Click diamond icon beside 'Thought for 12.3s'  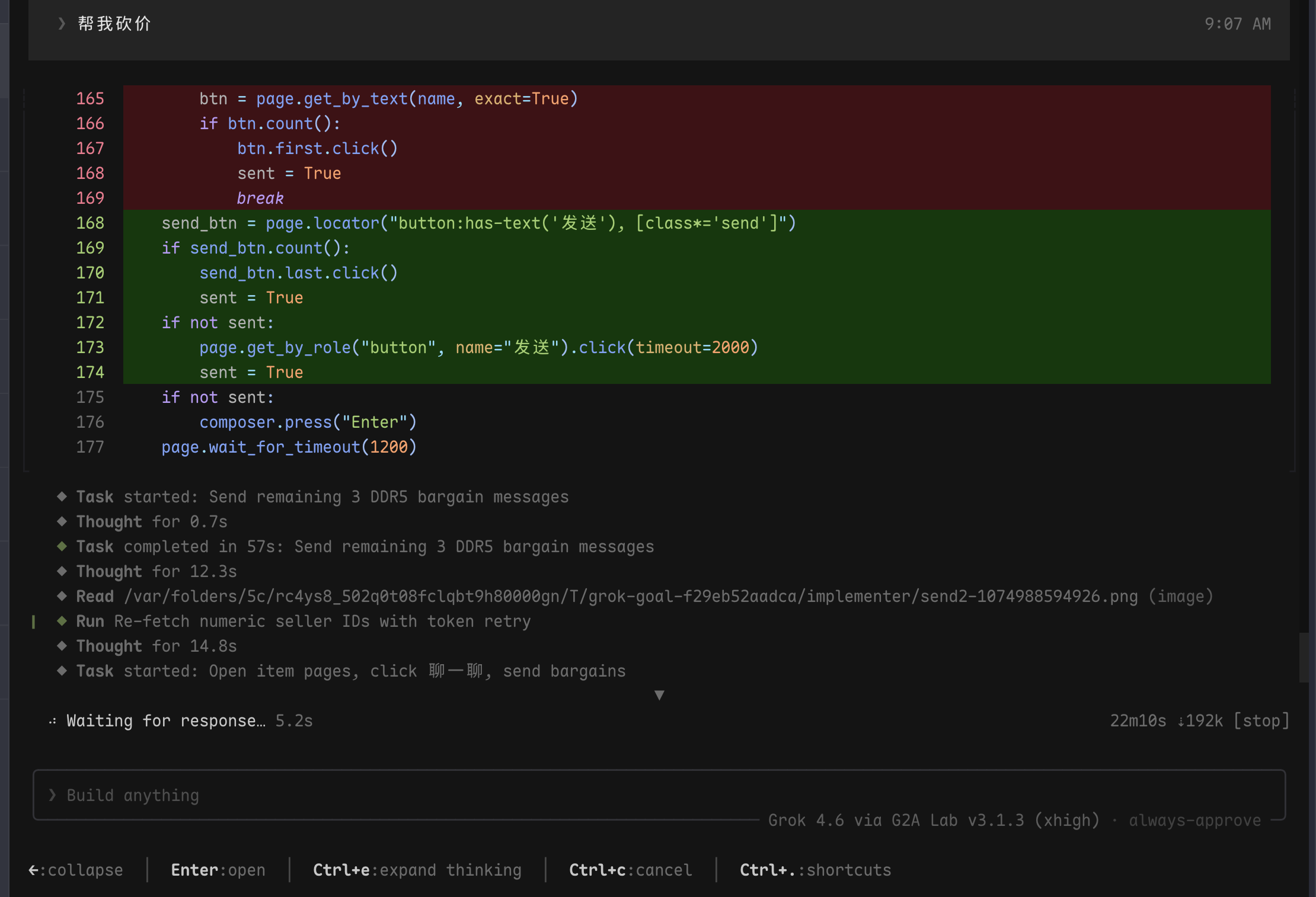[x=62, y=571]
